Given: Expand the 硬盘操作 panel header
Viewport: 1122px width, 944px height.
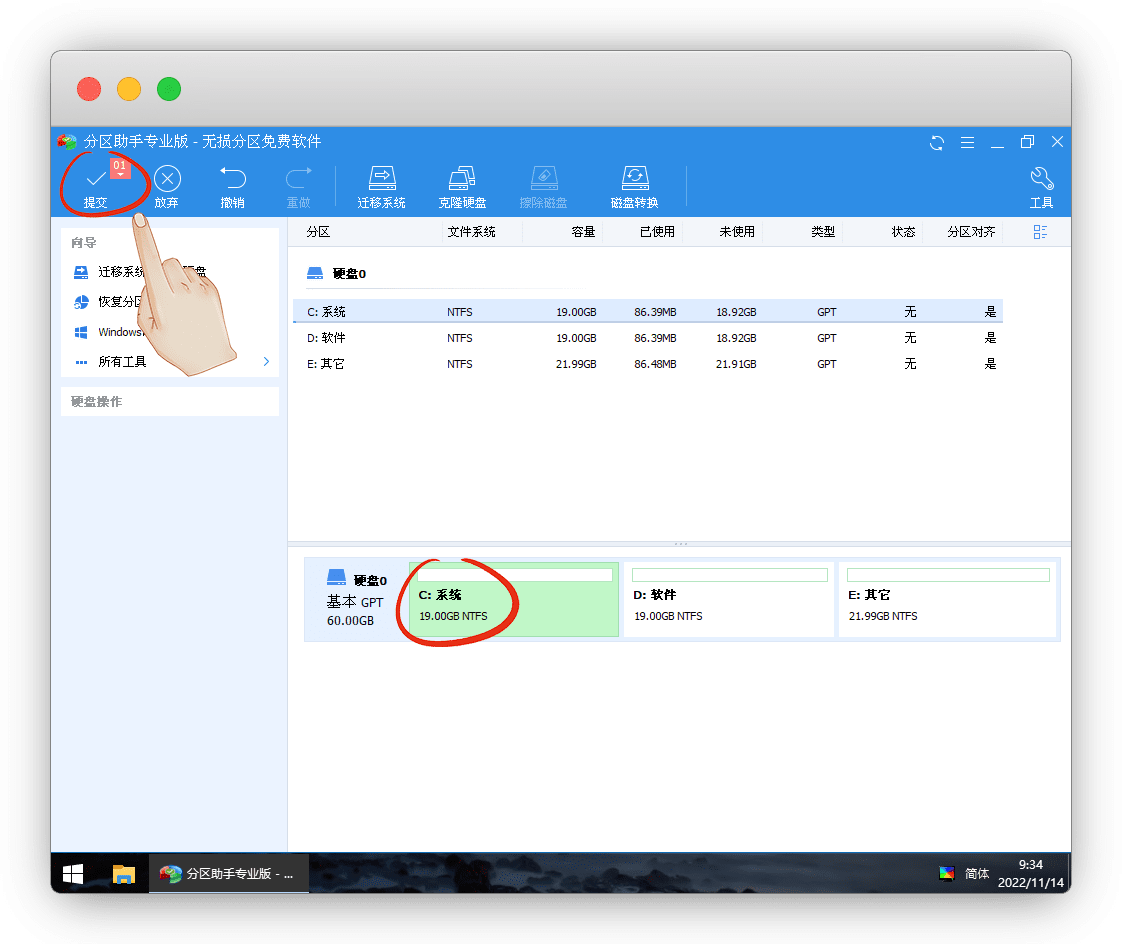Looking at the screenshot, I should tap(169, 402).
